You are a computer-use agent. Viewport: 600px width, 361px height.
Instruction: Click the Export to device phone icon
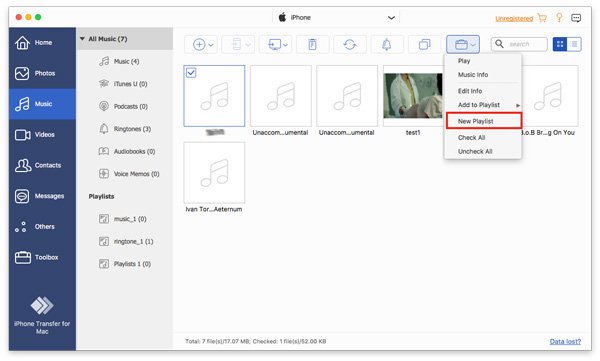pos(236,44)
